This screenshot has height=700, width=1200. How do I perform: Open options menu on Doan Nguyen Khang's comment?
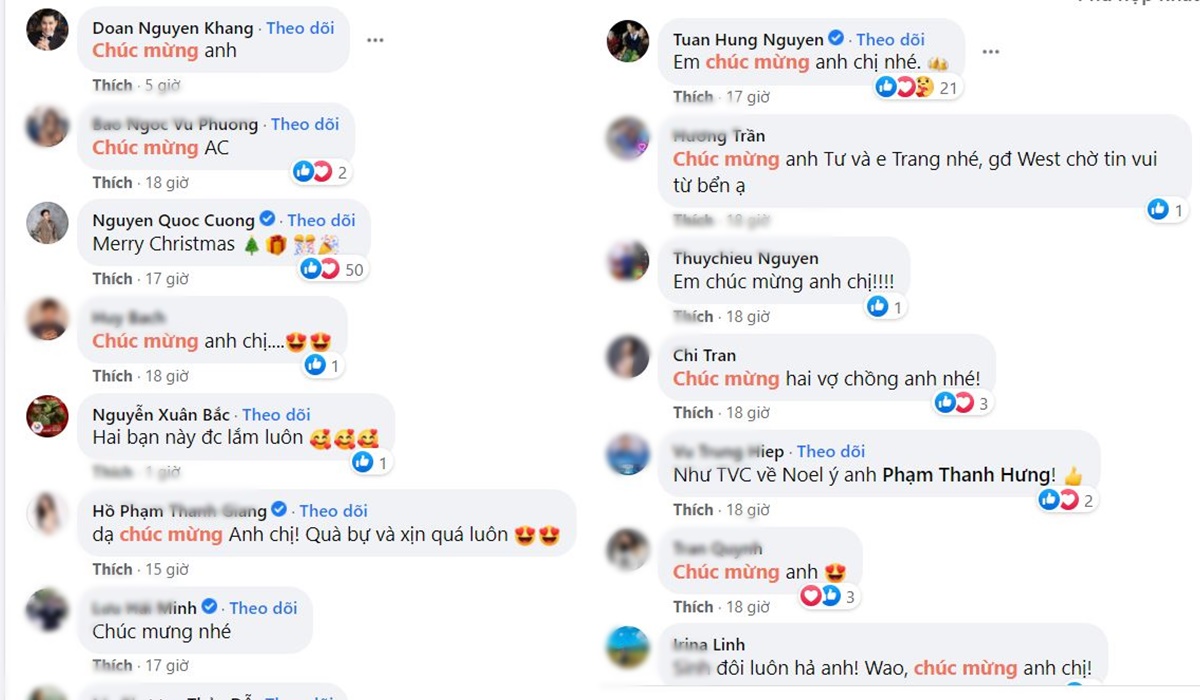(x=375, y=40)
